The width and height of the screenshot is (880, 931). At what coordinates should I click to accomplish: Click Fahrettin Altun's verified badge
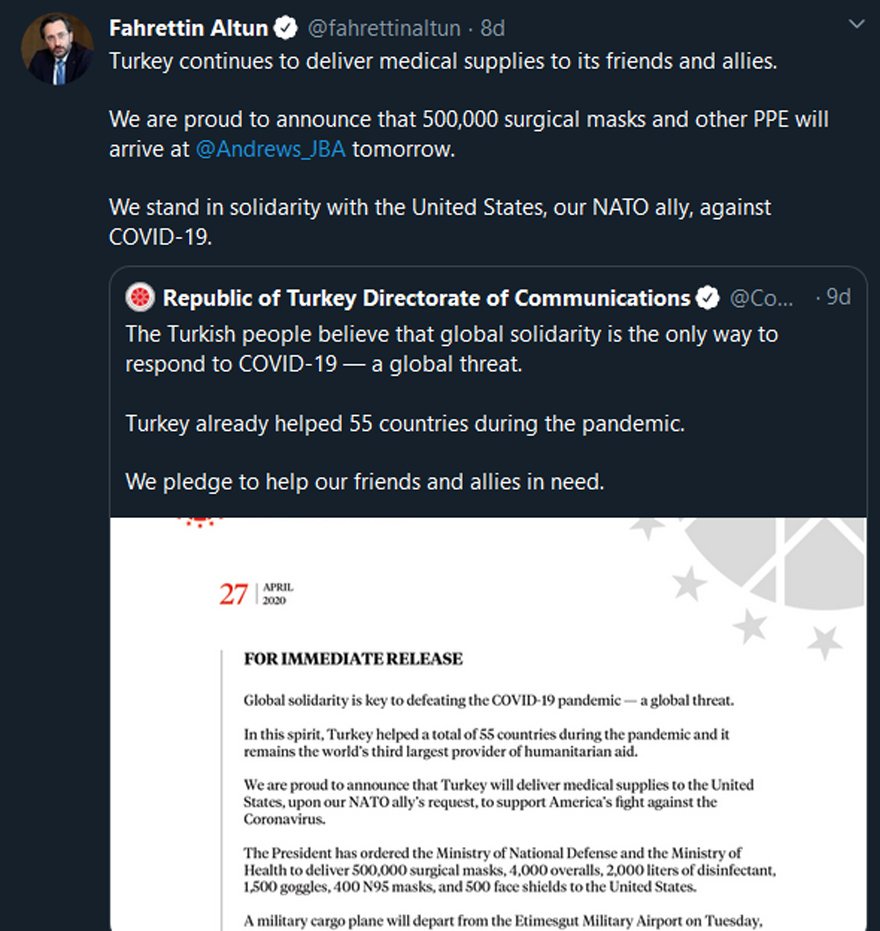point(286,28)
